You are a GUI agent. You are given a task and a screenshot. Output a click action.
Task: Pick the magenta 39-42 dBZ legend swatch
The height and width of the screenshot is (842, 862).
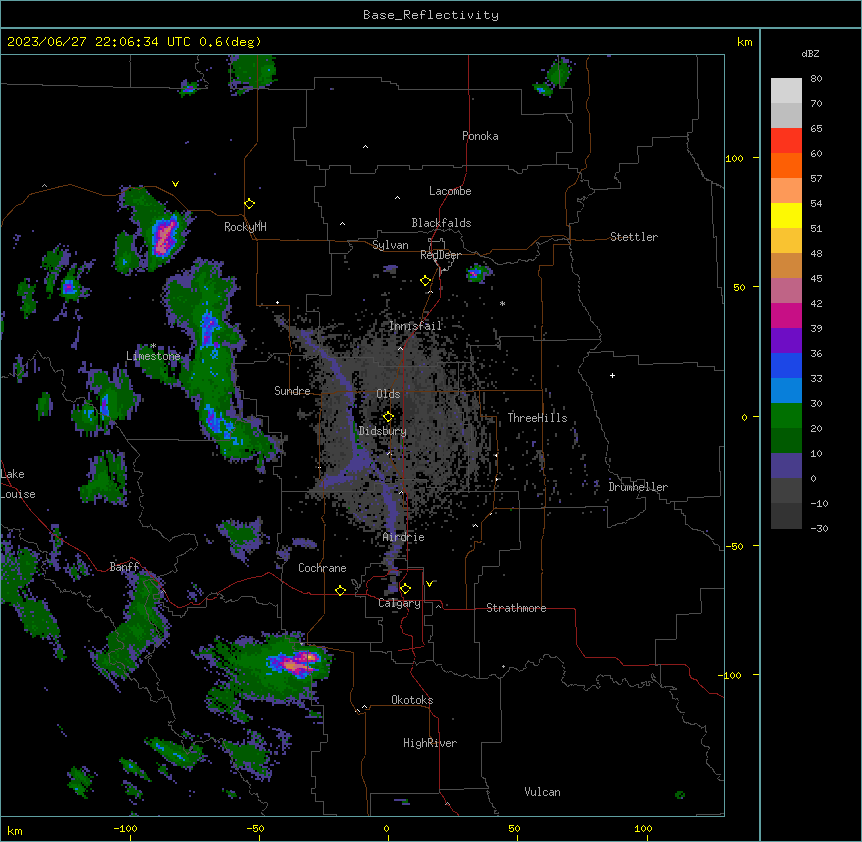point(786,315)
